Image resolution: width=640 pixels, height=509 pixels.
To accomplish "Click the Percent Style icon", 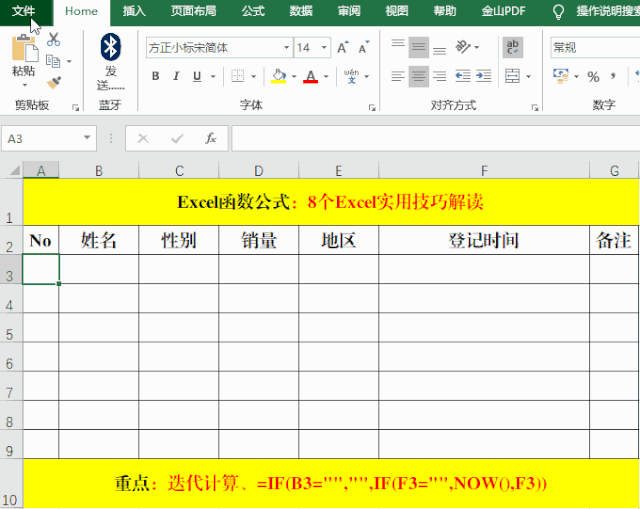I will point(593,76).
